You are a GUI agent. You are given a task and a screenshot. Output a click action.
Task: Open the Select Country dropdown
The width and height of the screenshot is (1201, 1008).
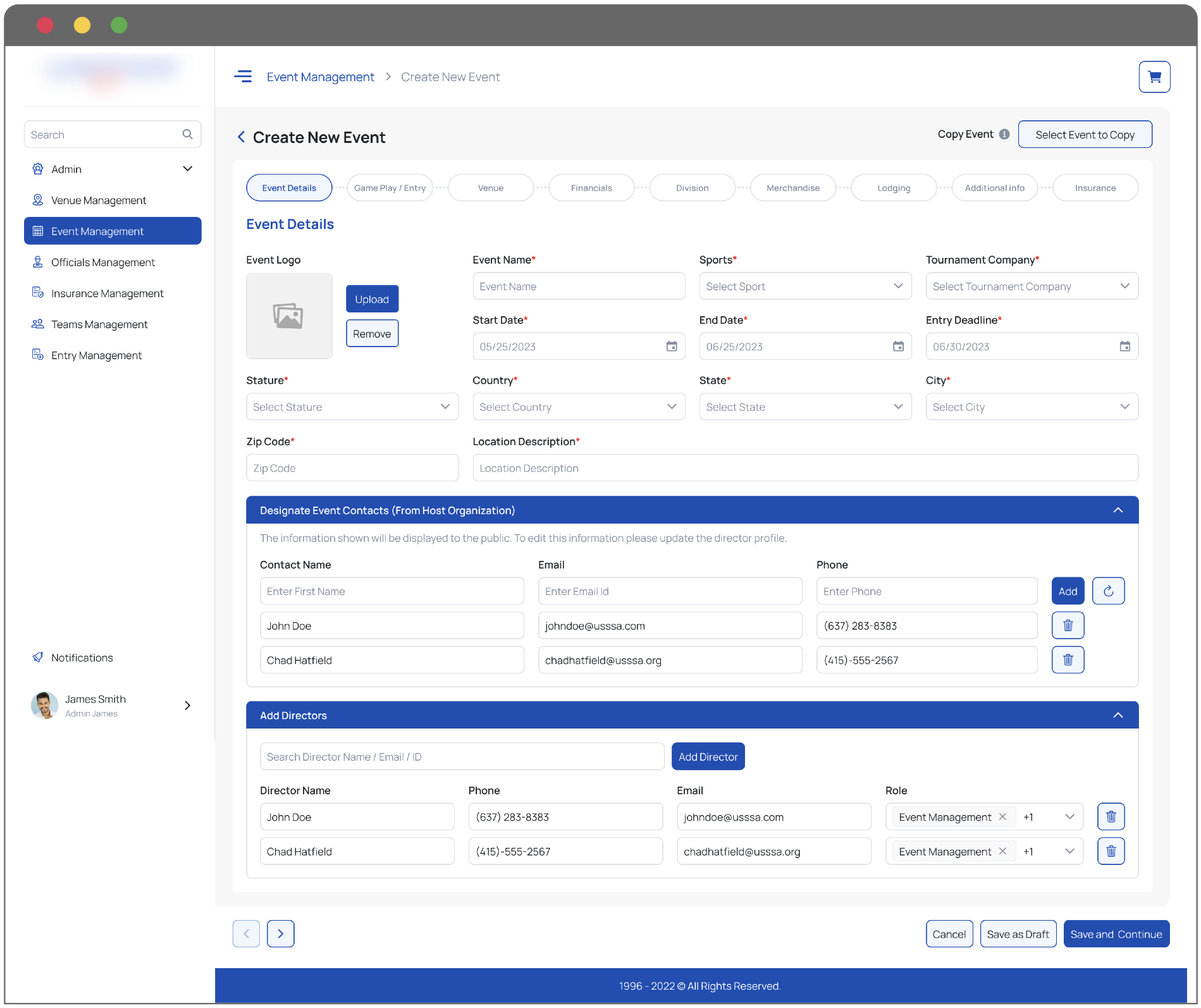pyautogui.click(x=579, y=407)
